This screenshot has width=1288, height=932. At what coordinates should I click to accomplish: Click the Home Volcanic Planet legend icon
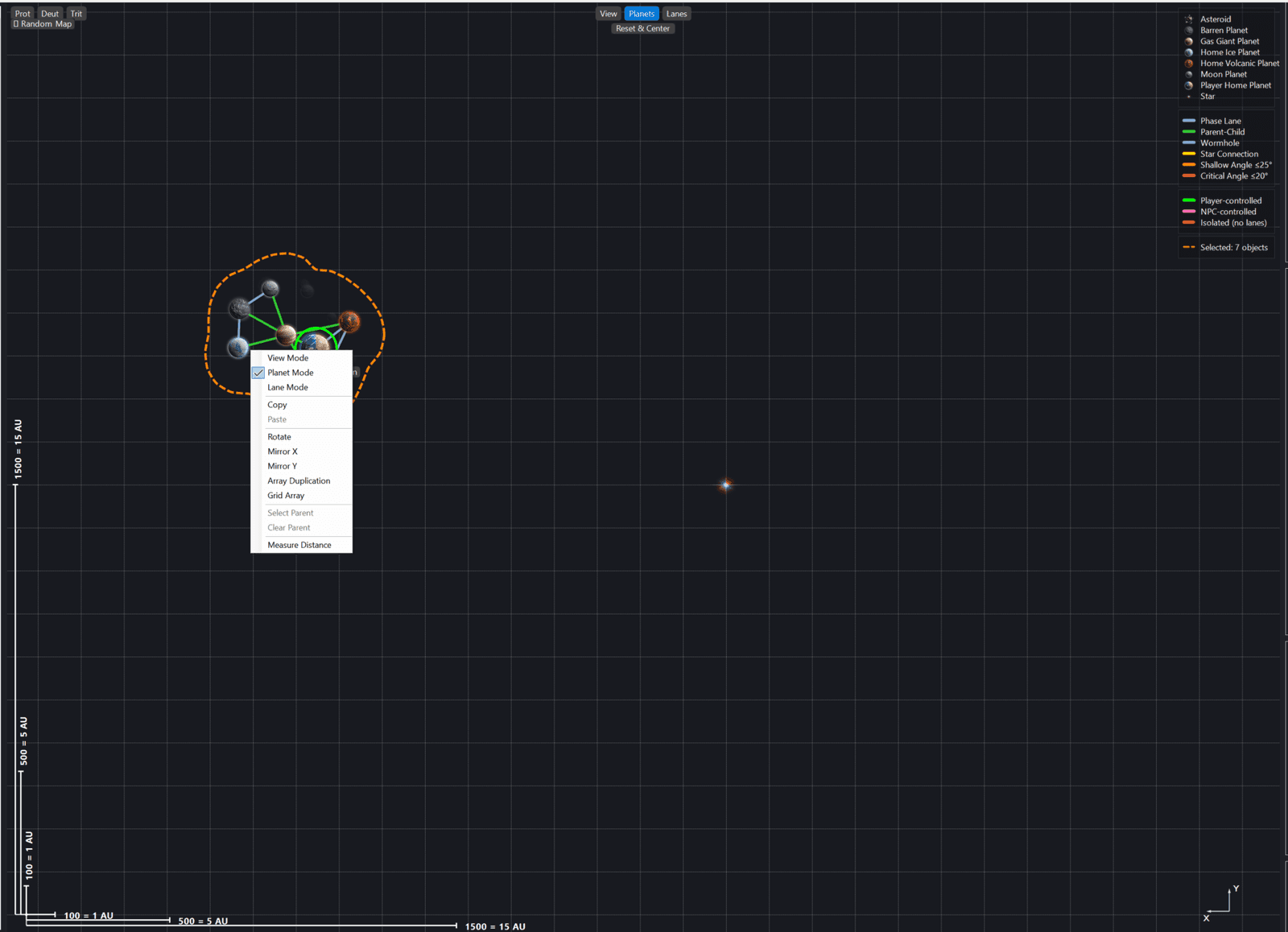pyautogui.click(x=1189, y=64)
